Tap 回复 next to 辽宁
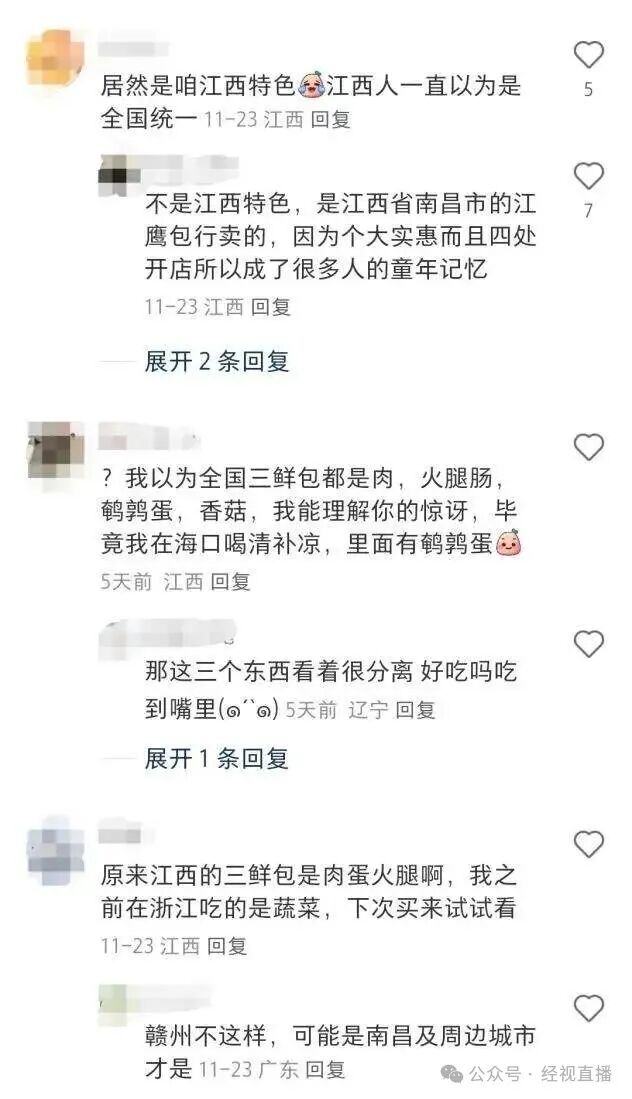The height and width of the screenshot is (1099, 632). pyautogui.click(x=415, y=710)
